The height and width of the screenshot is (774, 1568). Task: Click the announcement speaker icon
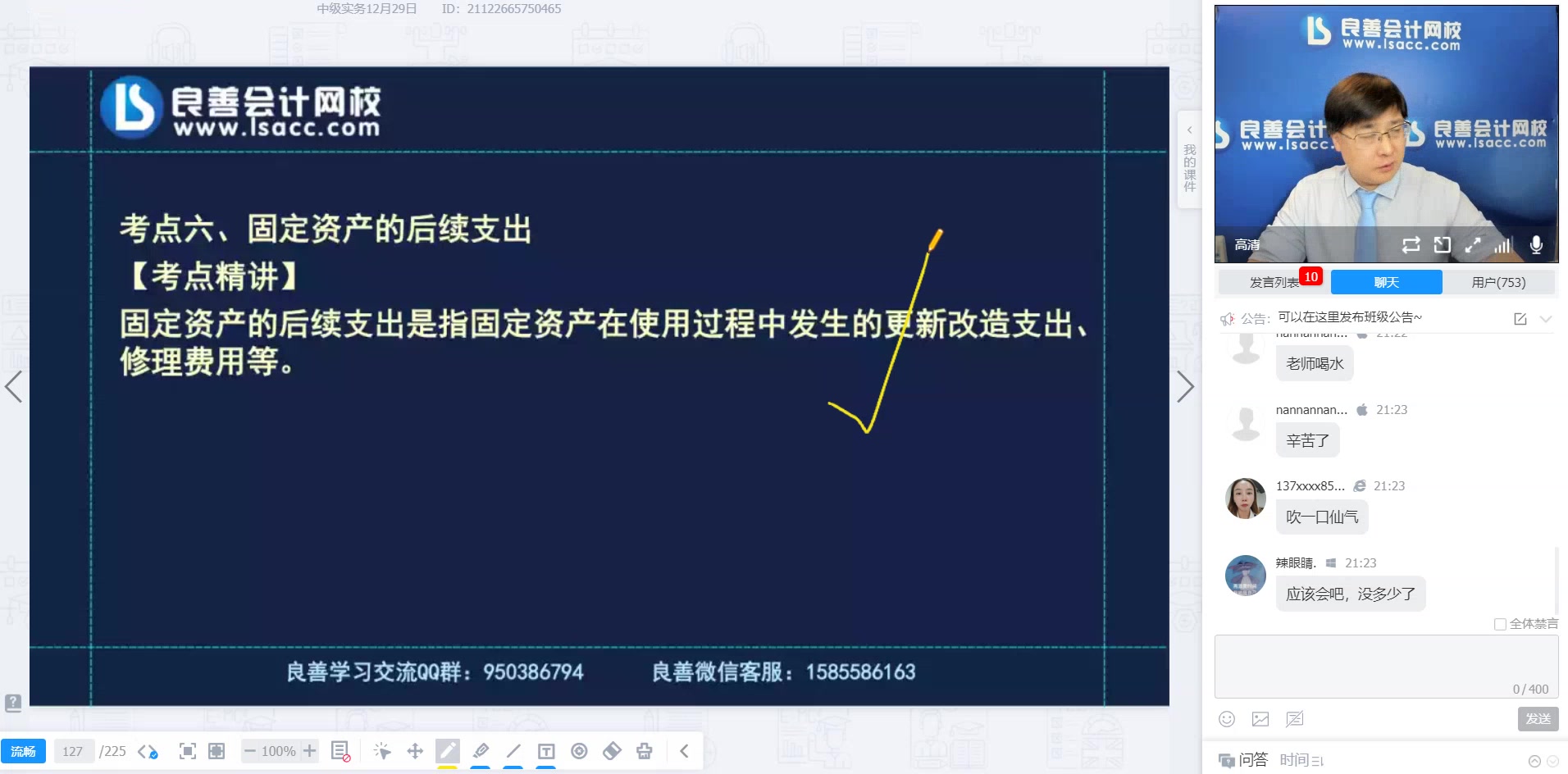(1228, 319)
